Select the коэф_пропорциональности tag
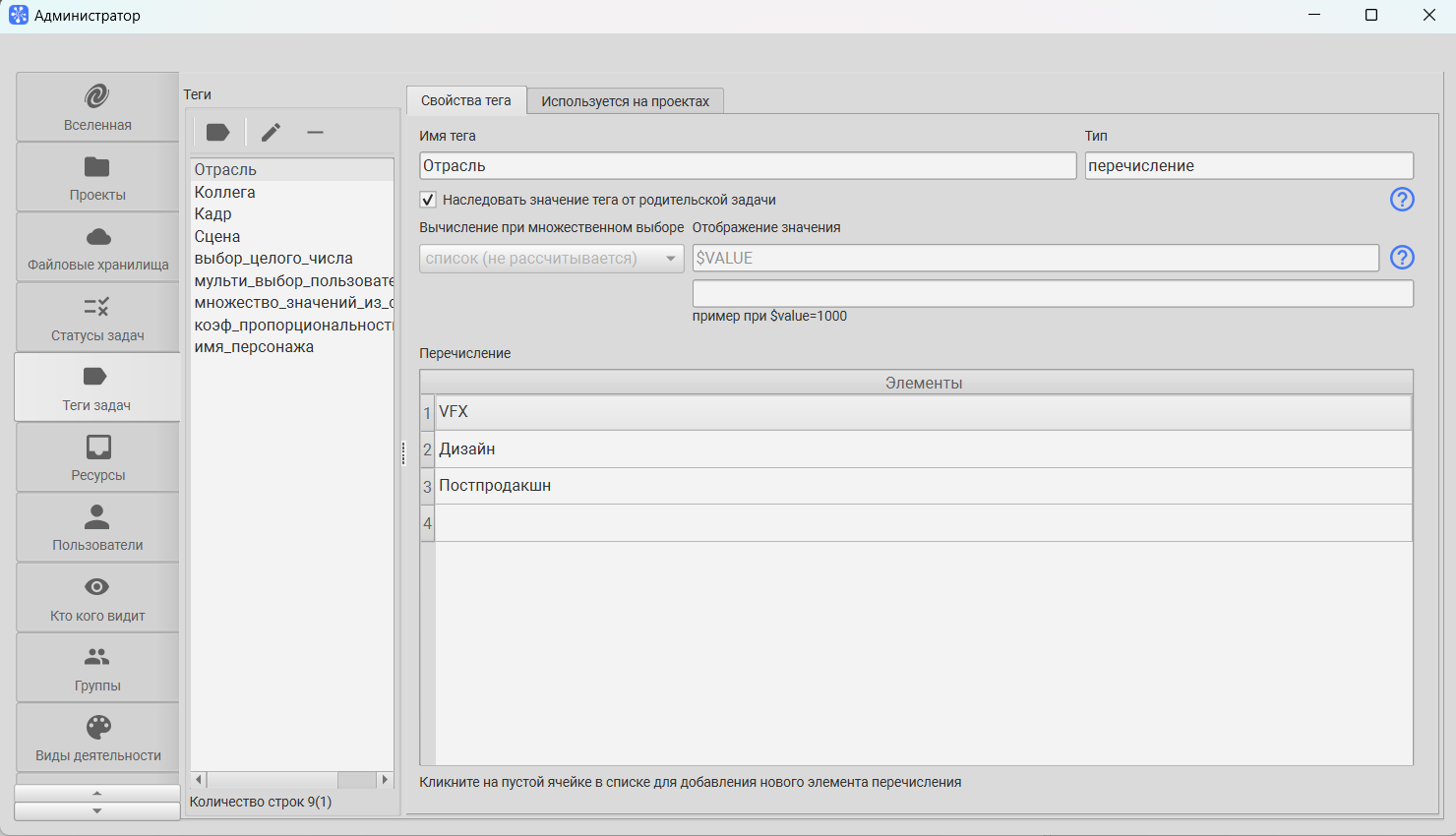This screenshot has height=836, width=1456. pos(292,325)
